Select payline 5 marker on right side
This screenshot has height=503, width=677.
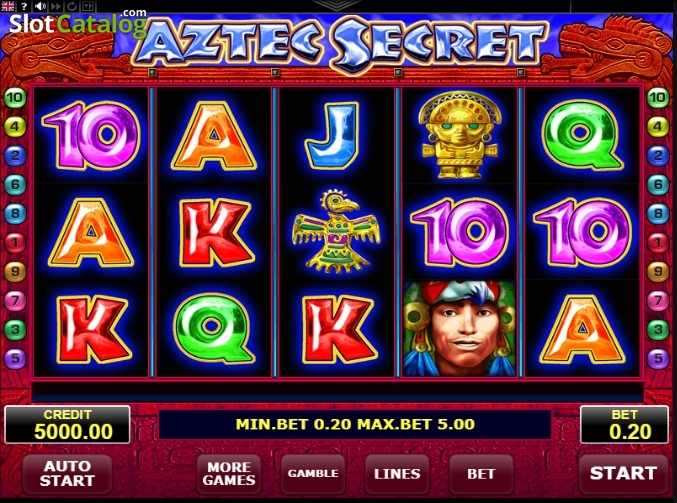658,358
